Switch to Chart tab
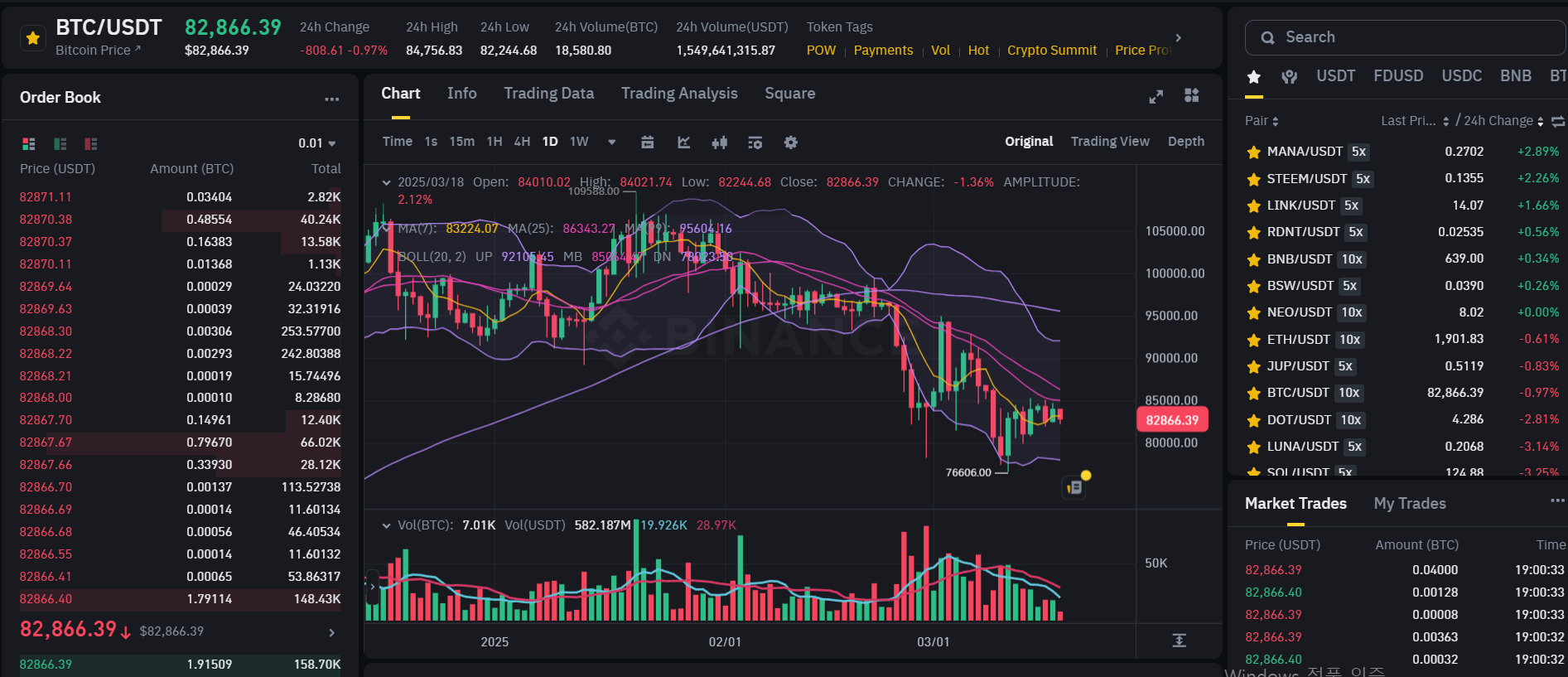This screenshot has height=677, width=1568. [x=401, y=94]
